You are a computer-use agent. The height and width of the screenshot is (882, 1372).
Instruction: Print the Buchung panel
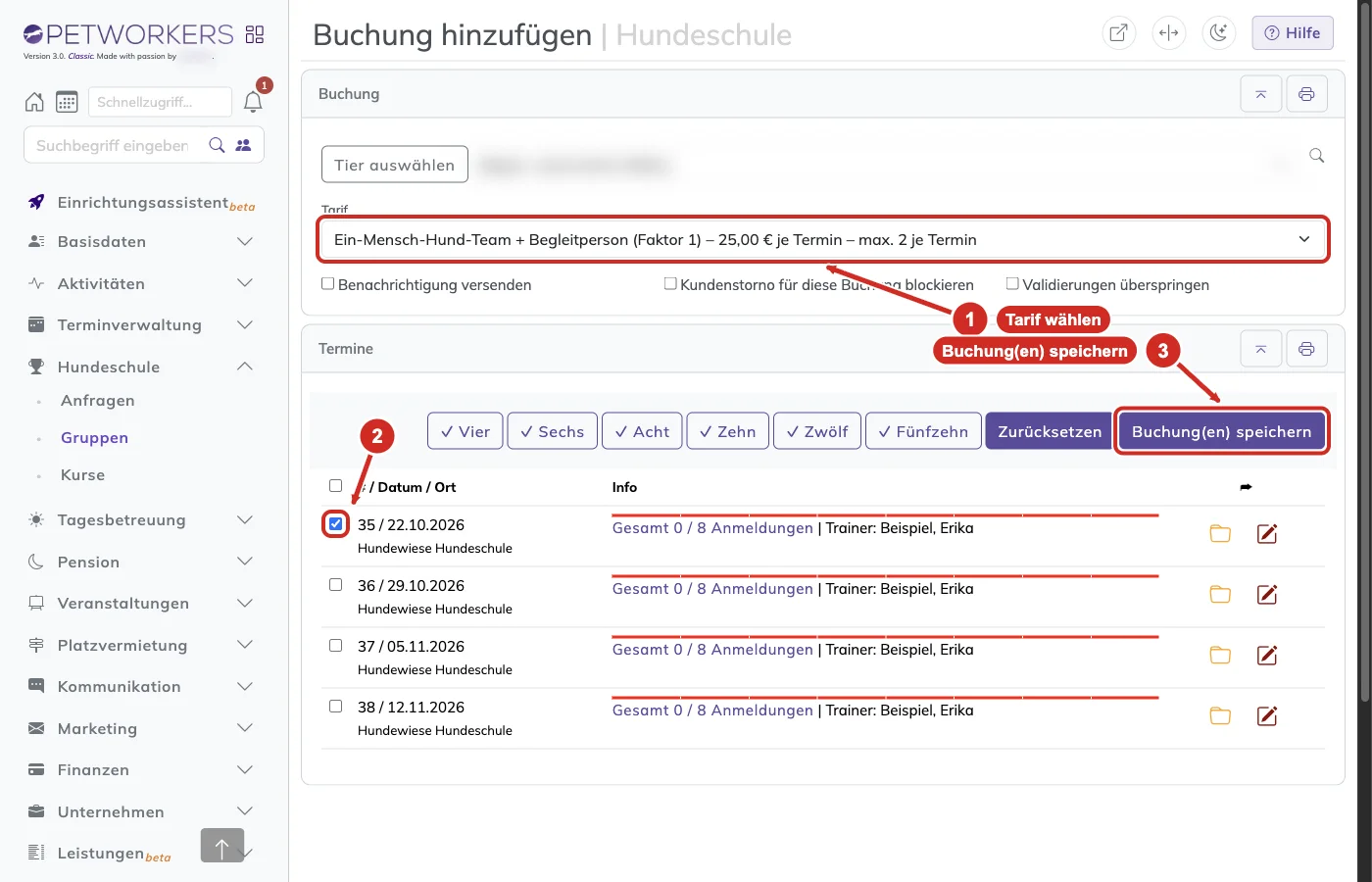(1306, 94)
